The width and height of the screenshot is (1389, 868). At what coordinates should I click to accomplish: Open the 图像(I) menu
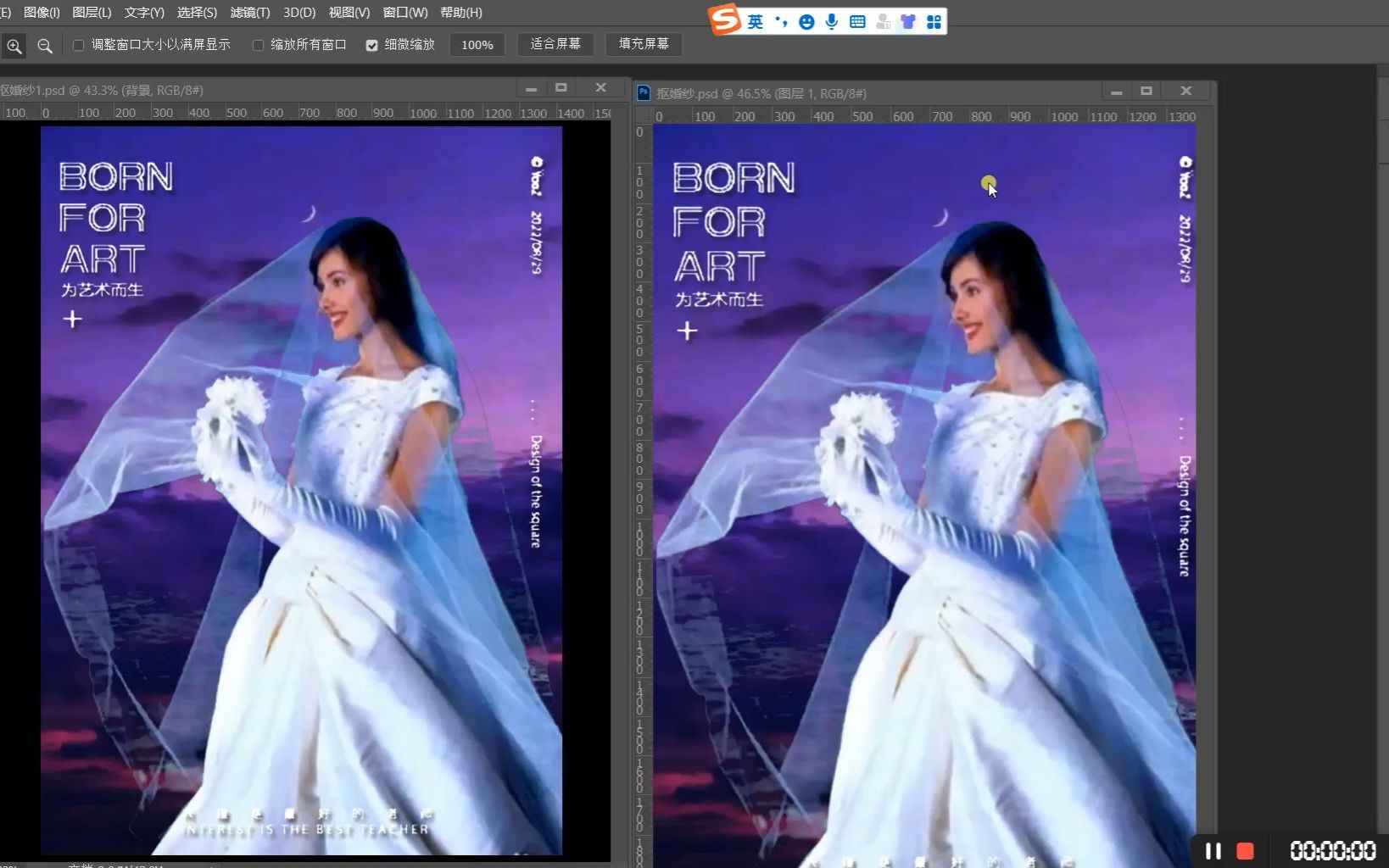tap(42, 12)
